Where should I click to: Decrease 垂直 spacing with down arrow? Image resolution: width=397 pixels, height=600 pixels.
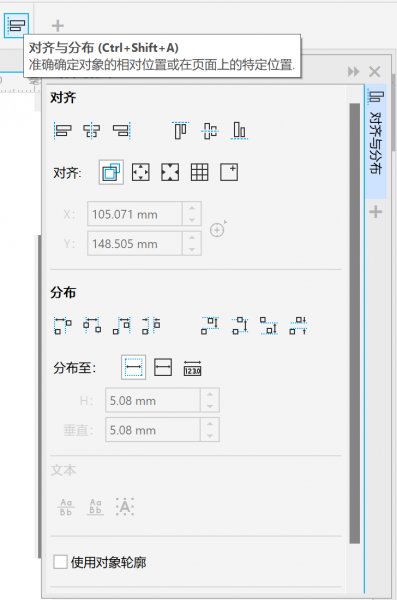210,435
